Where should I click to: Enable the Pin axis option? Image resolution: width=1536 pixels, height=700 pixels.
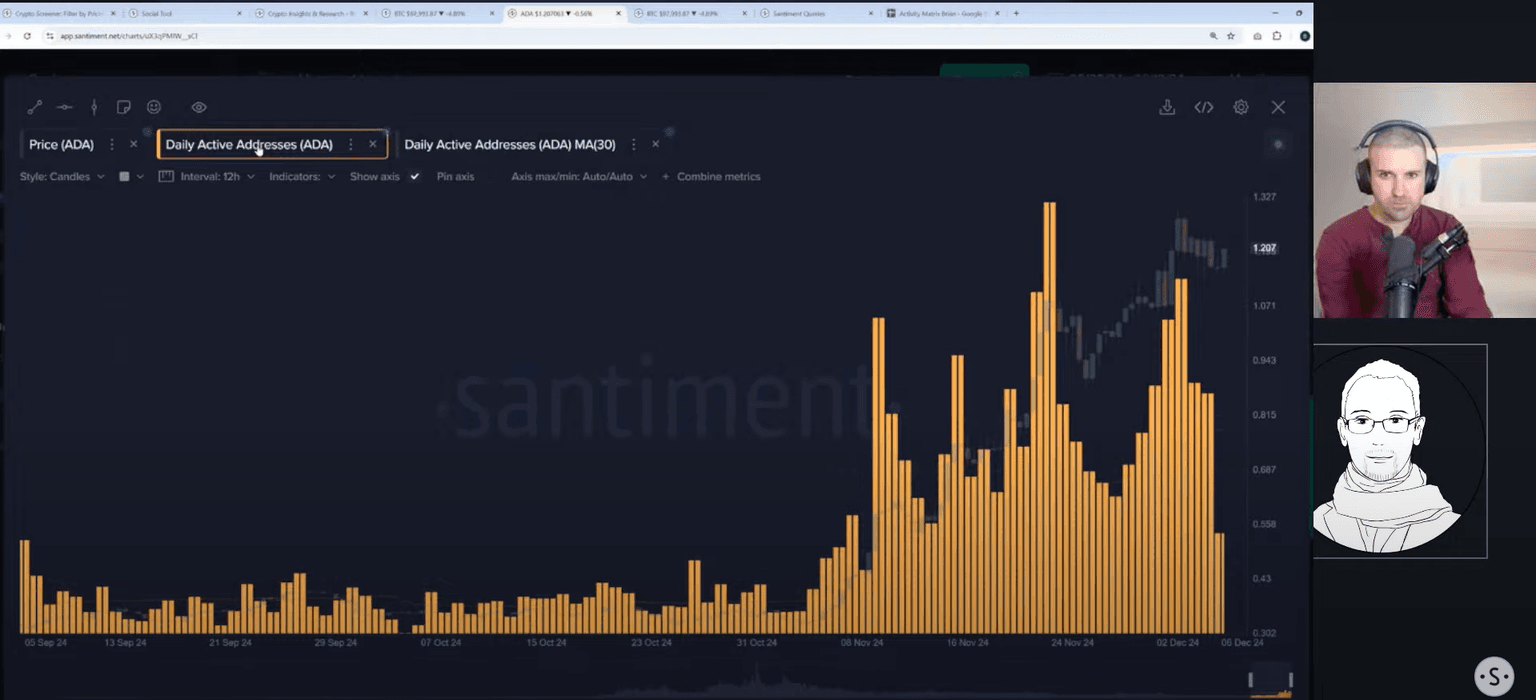click(455, 176)
